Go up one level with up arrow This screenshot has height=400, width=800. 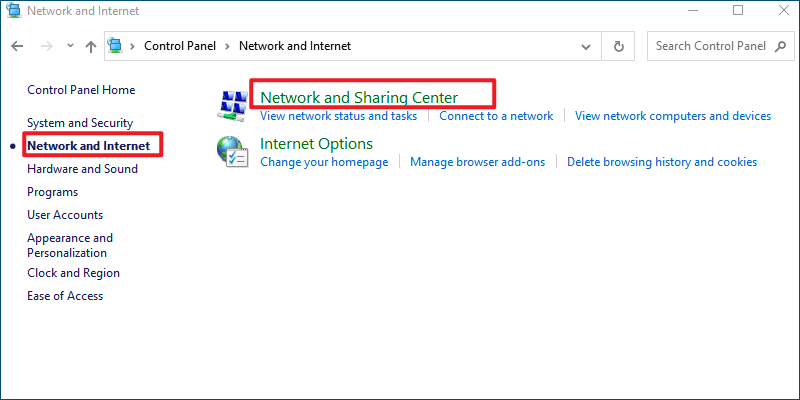(91, 46)
